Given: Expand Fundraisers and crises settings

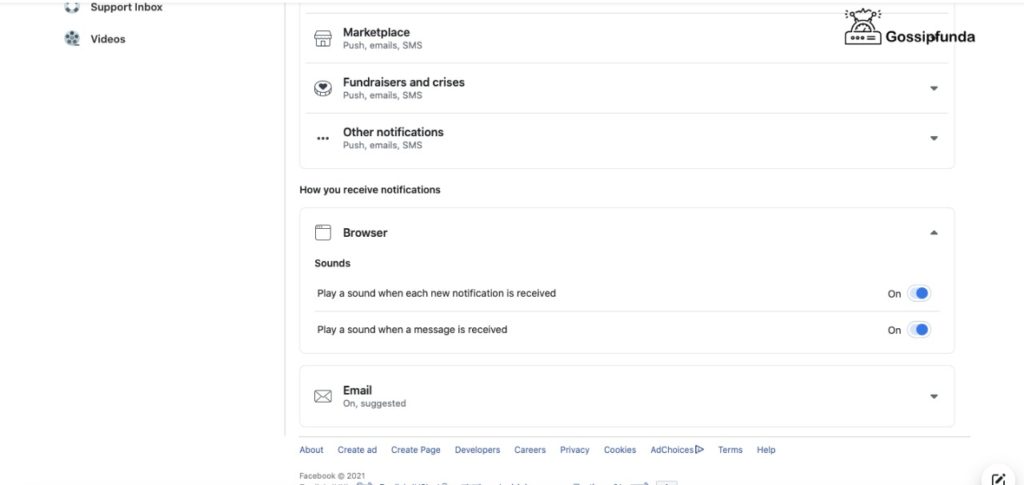Looking at the screenshot, I should (x=934, y=88).
